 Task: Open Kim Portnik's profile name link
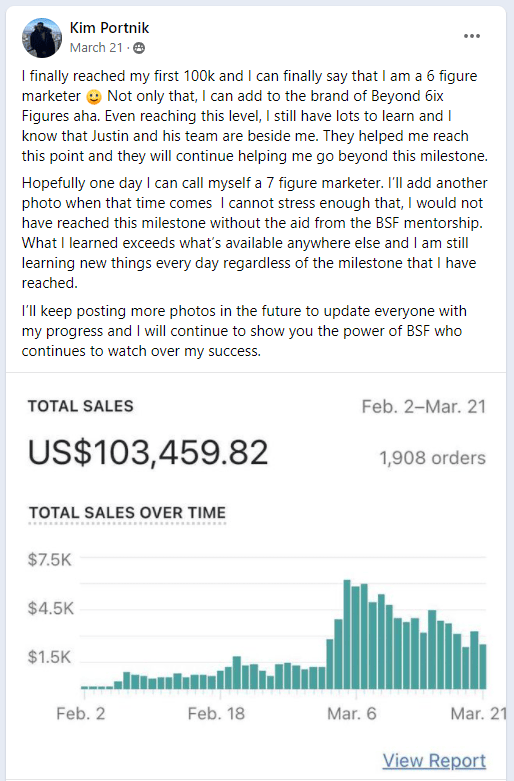109,28
